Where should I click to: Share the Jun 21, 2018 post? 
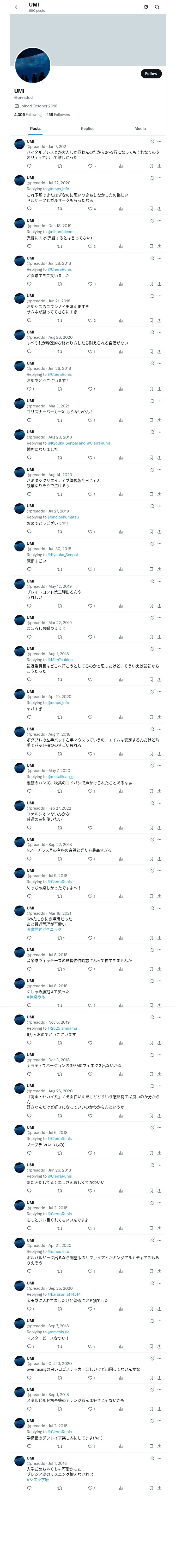point(159,320)
